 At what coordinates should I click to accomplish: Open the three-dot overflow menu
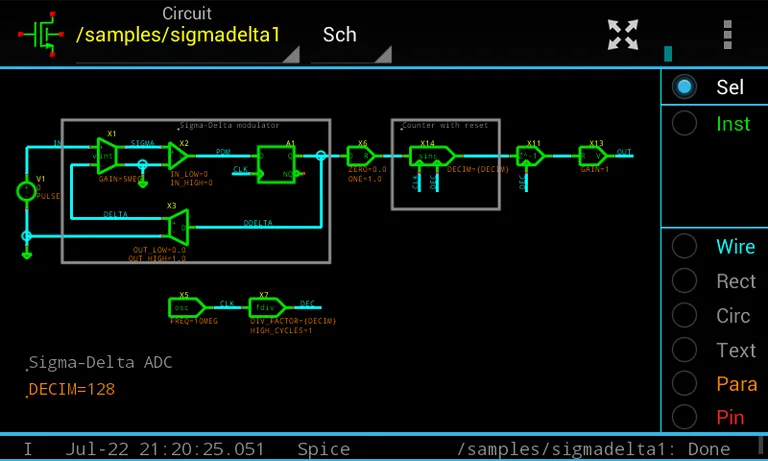727,34
